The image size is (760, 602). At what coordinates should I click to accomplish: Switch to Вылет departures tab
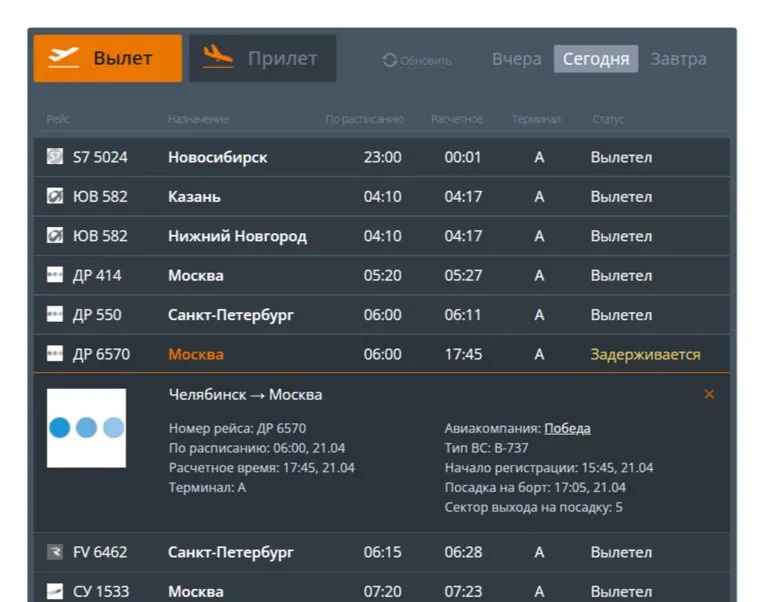[x=108, y=58]
